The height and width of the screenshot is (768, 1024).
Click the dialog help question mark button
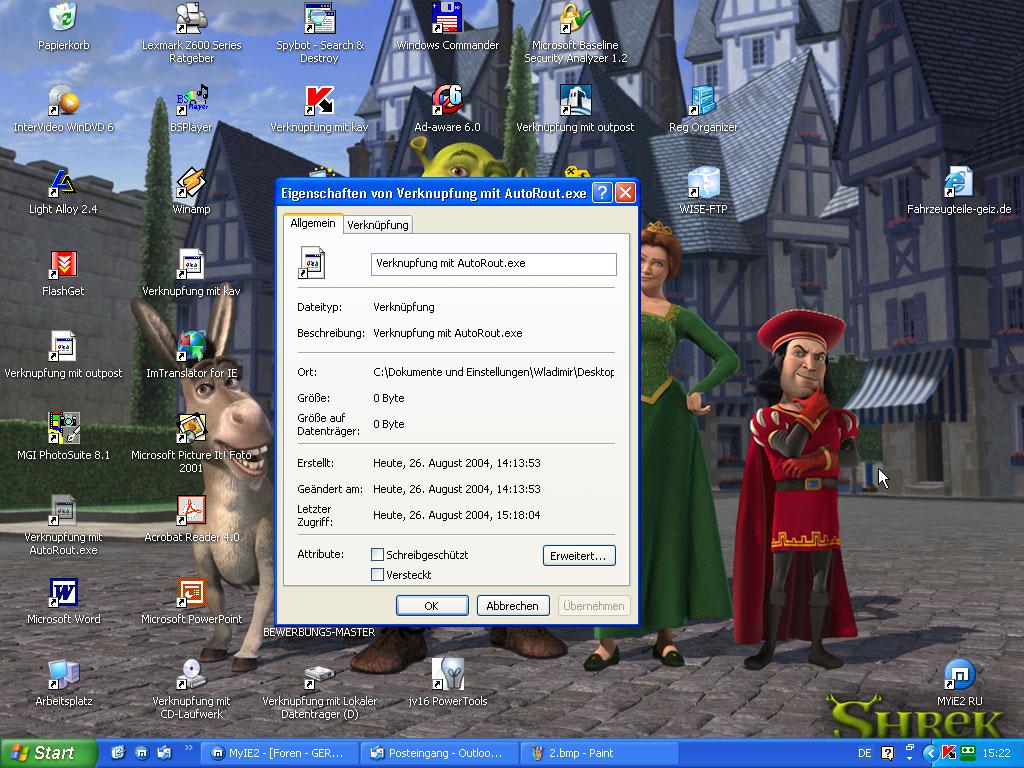point(602,193)
